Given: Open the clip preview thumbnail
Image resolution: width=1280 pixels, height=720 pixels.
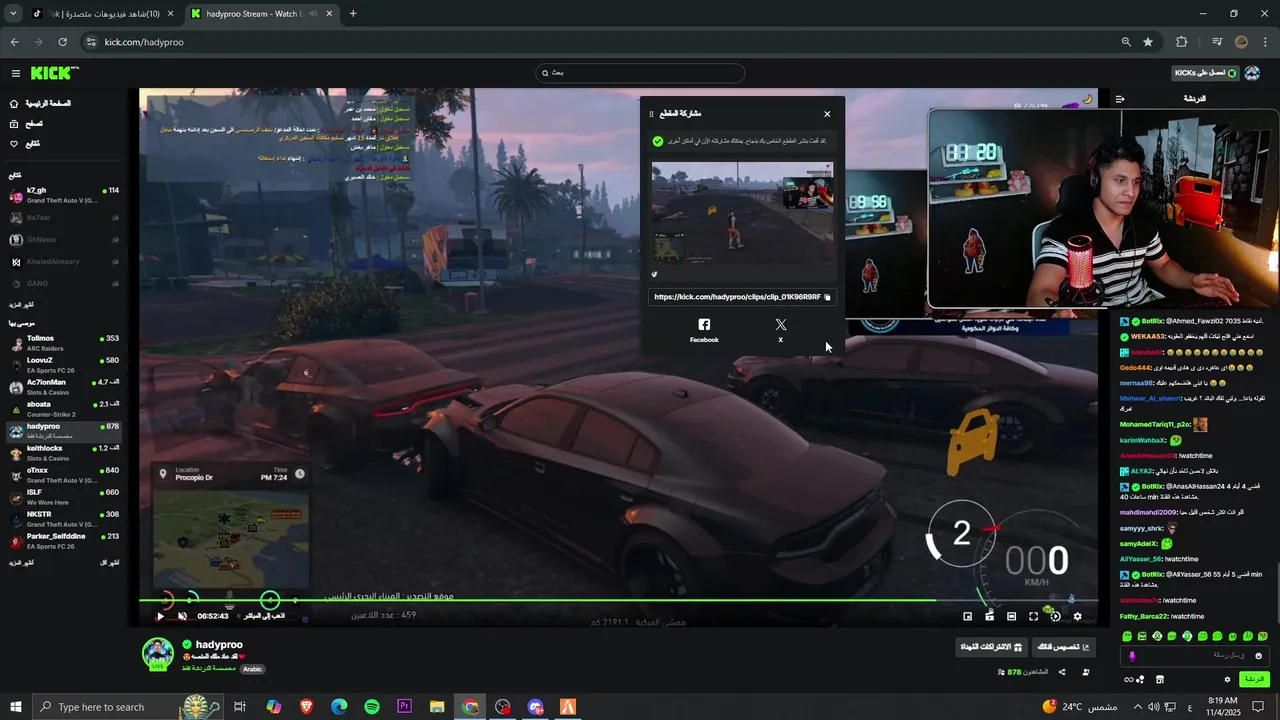Looking at the screenshot, I should click(x=742, y=213).
